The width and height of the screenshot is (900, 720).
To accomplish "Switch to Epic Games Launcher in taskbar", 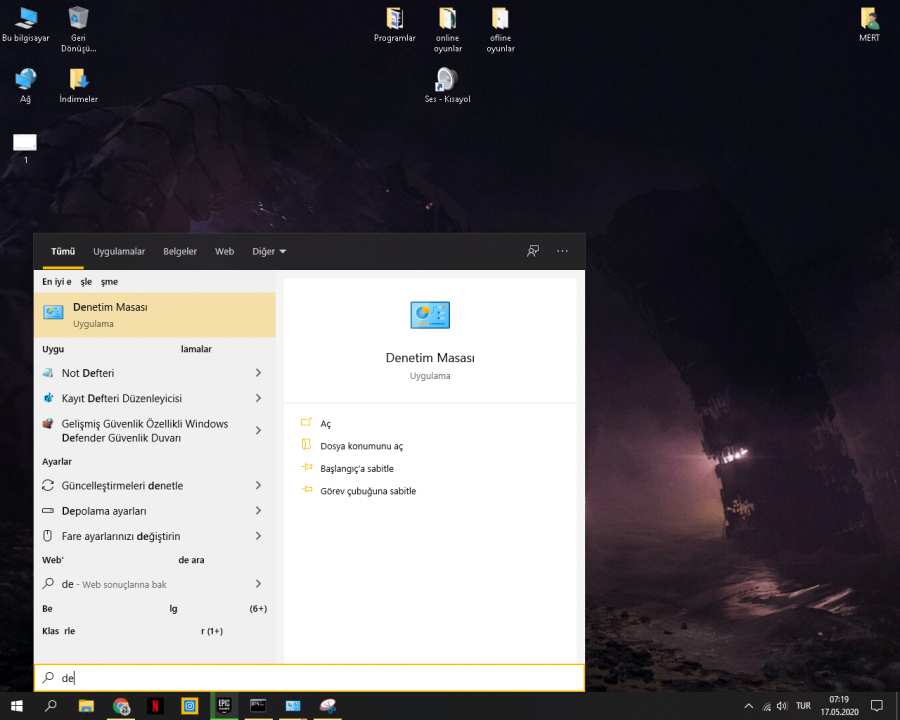I will tap(224, 706).
